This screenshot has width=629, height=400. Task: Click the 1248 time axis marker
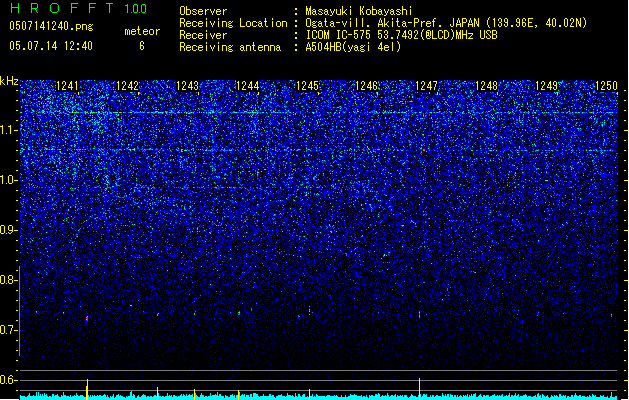click(486, 86)
